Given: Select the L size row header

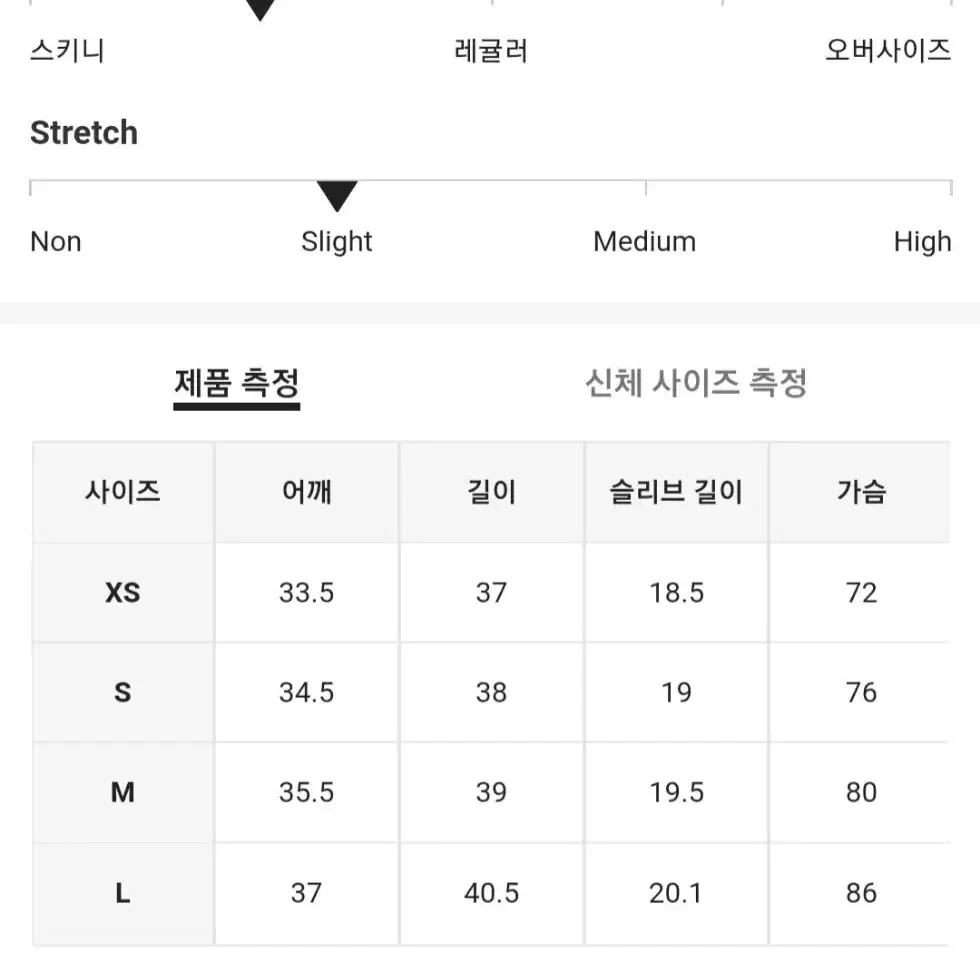Looking at the screenshot, I should point(123,894).
